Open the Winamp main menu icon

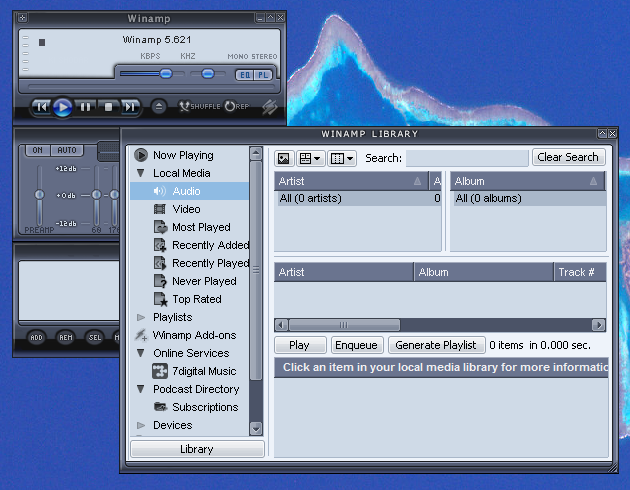pyautogui.click(x=22, y=18)
